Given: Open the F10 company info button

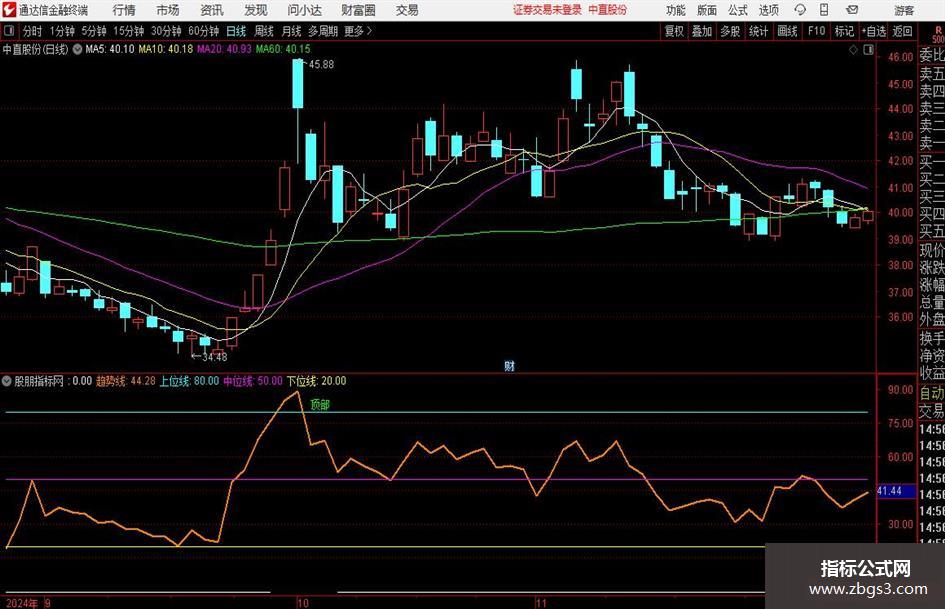Looking at the screenshot, I should [816, 31].
